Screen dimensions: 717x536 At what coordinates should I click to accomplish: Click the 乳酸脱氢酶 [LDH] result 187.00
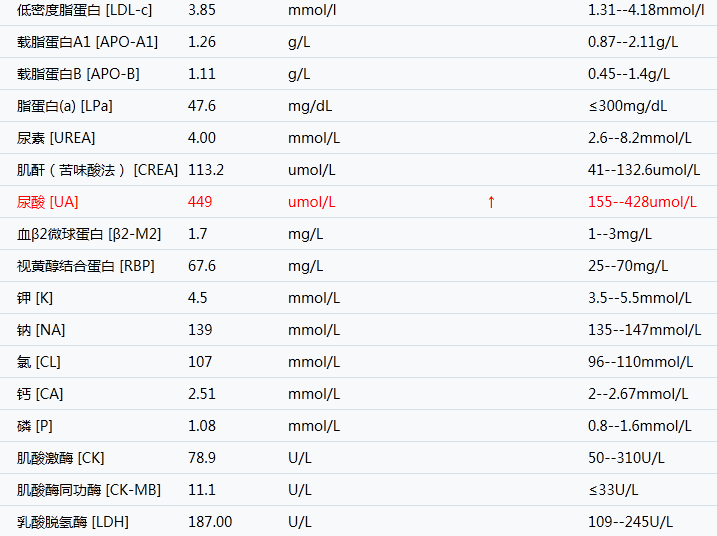(x=210, y=522)
